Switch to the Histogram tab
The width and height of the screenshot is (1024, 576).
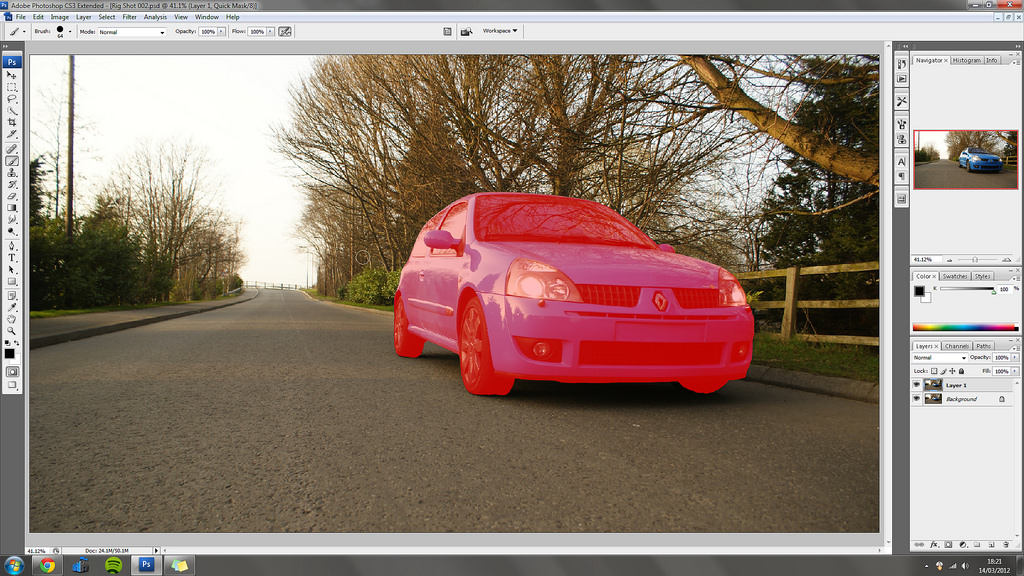(966, 60)
